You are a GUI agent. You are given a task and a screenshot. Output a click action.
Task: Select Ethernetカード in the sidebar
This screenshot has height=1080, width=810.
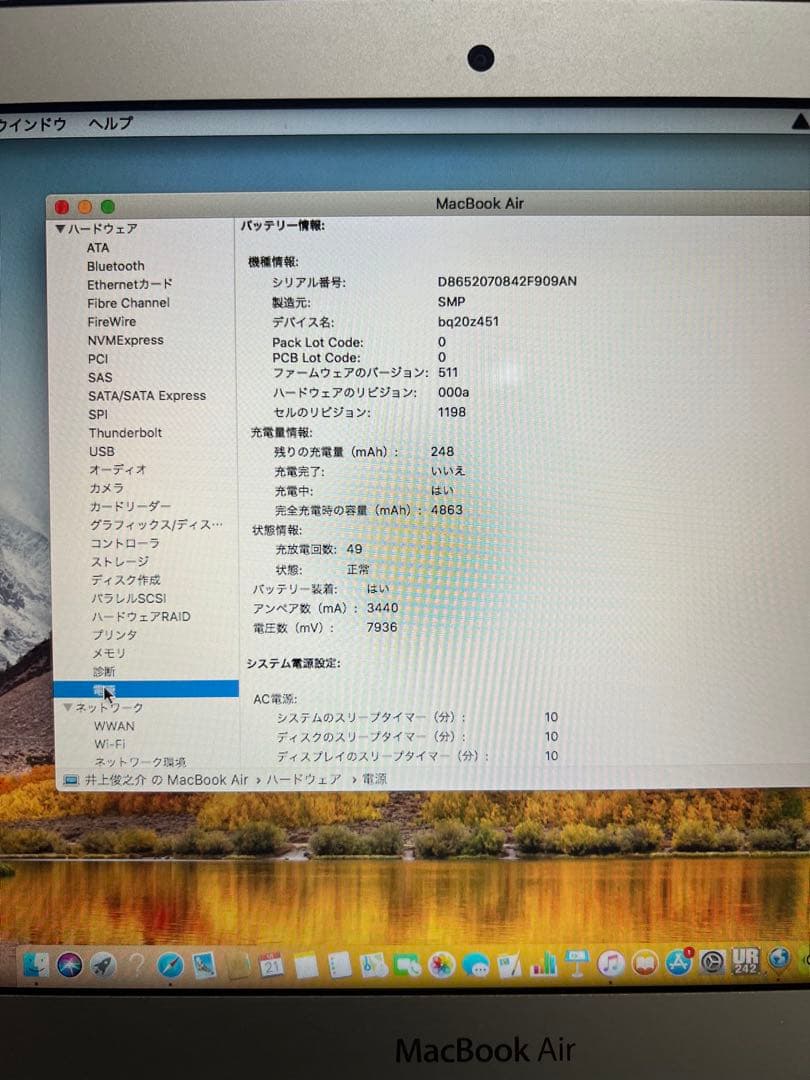tap(129, 284)
